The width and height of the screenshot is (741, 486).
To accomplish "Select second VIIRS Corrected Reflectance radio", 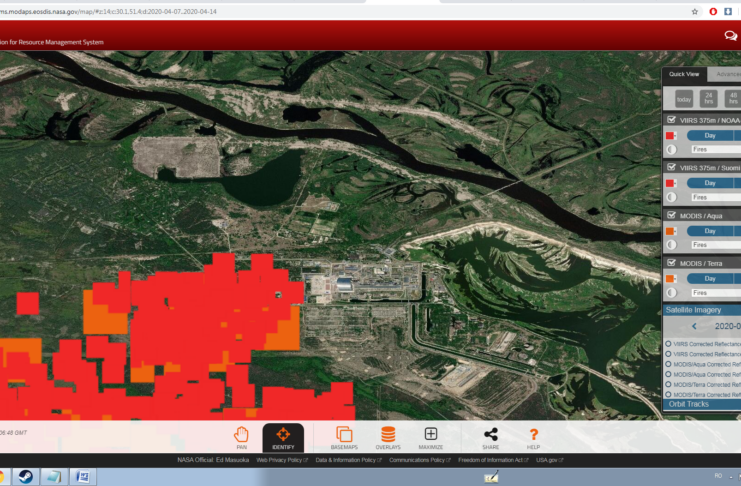I will point(668,354).
